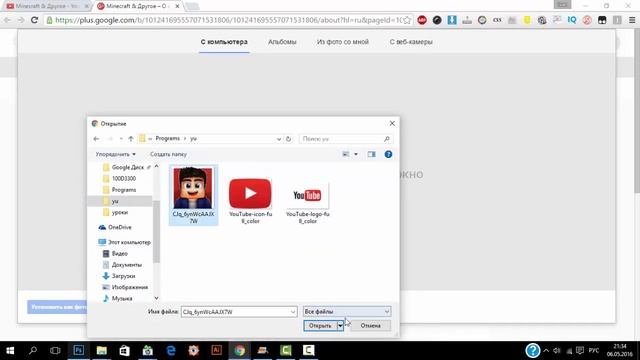Click the CSS extension icon
This screenshot has height=360, width=640.
[x=497, y=20]
